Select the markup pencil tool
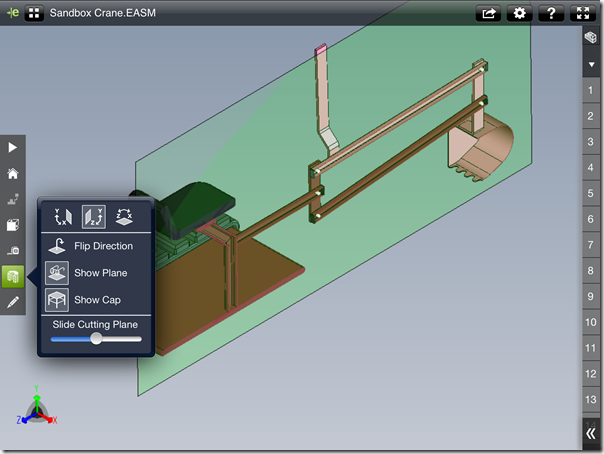604x454 pixels. point(13,302)
